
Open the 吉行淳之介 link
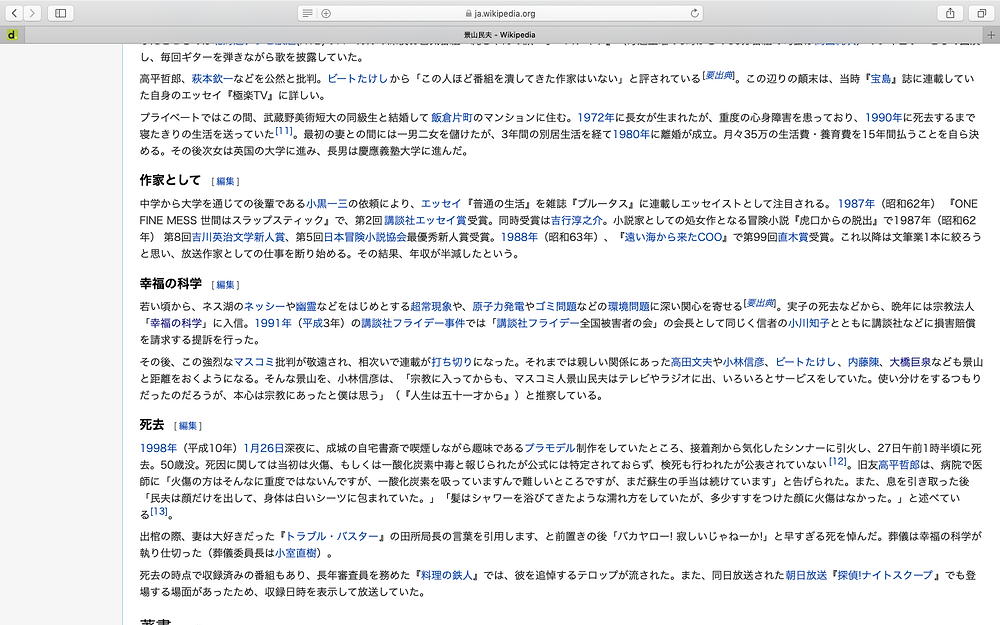(577, 221)
